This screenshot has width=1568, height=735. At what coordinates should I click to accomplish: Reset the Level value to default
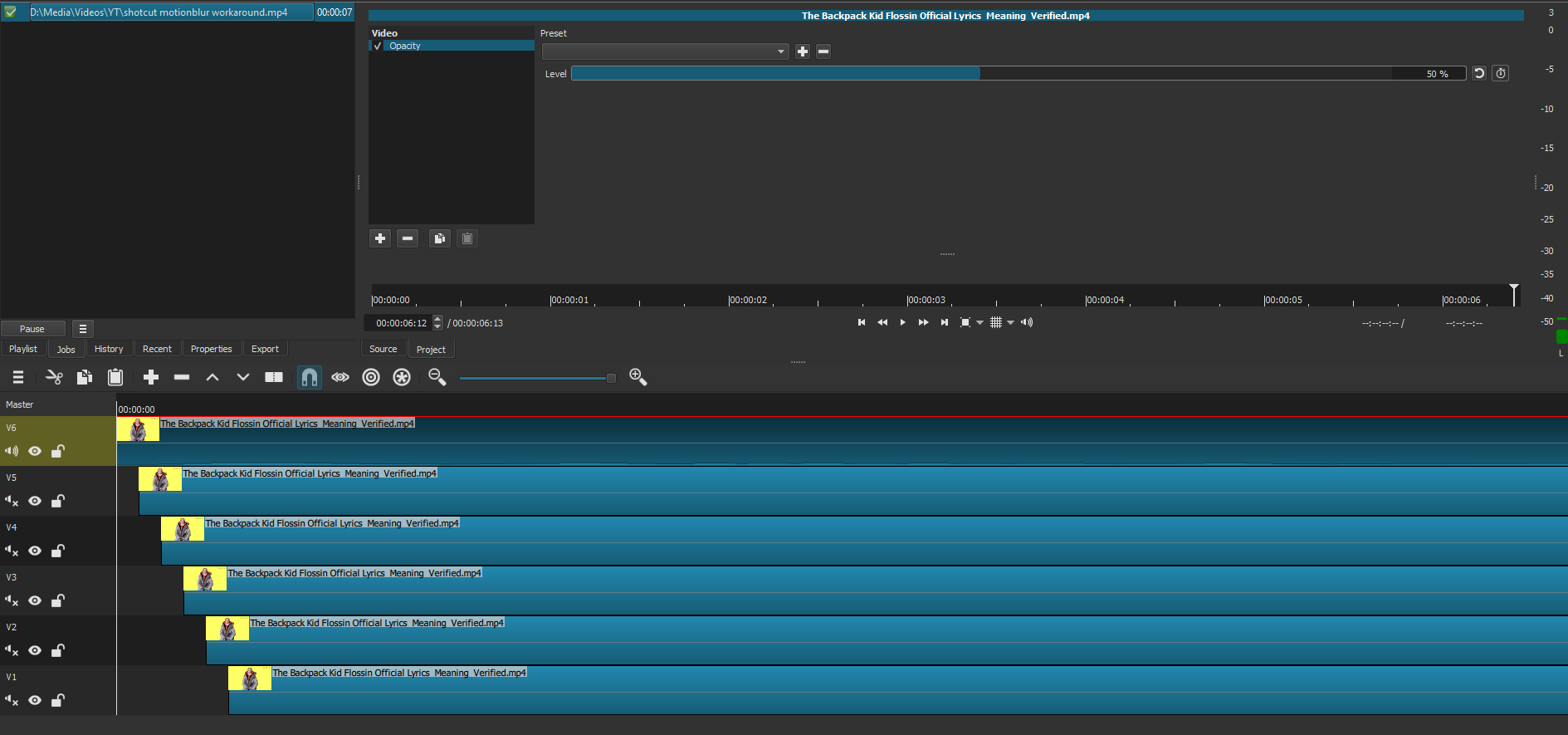(1478, 74)
